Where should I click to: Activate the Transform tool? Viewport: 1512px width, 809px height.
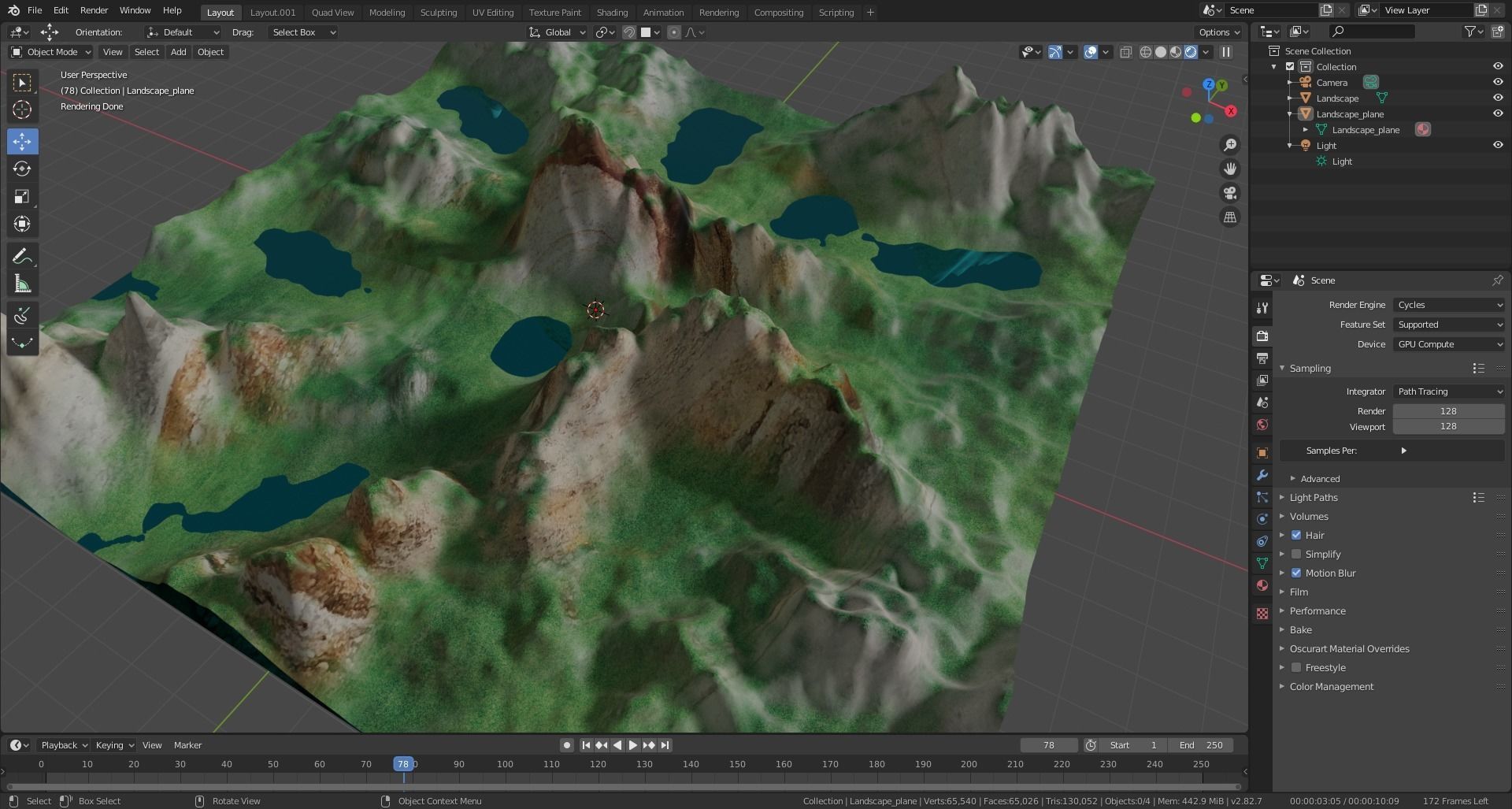[x=22, y=225]
